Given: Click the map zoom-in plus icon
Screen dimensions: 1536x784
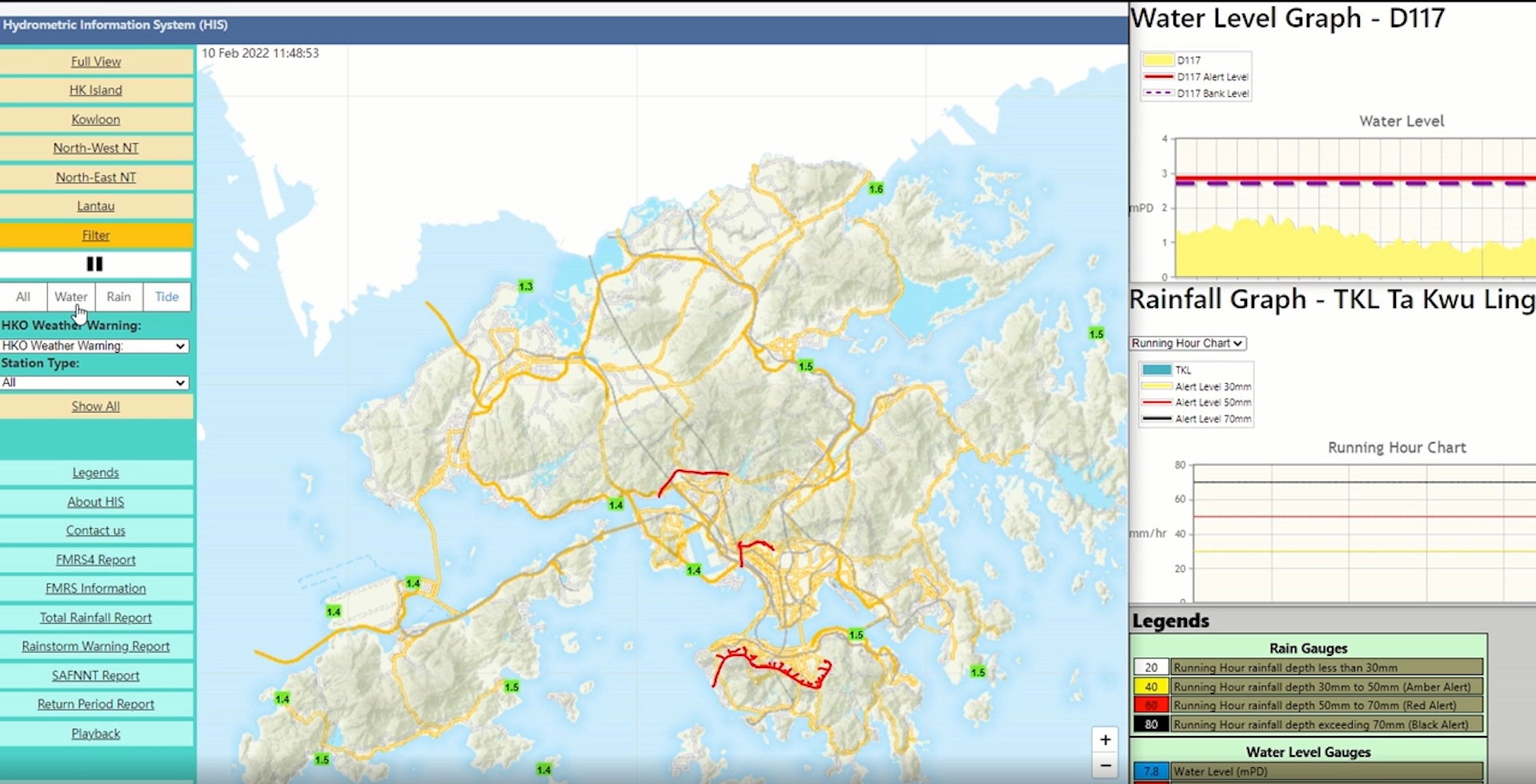Looking at the screenshot, I should [1105, 739].
